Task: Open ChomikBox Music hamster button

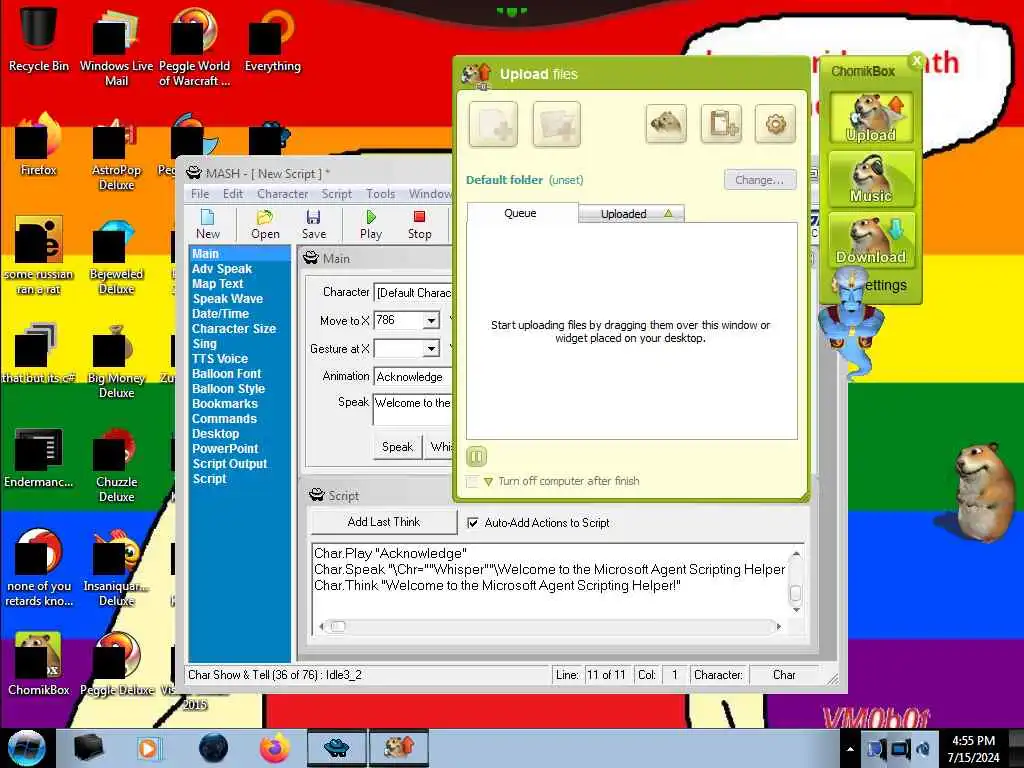Action: tap(871, 178)
